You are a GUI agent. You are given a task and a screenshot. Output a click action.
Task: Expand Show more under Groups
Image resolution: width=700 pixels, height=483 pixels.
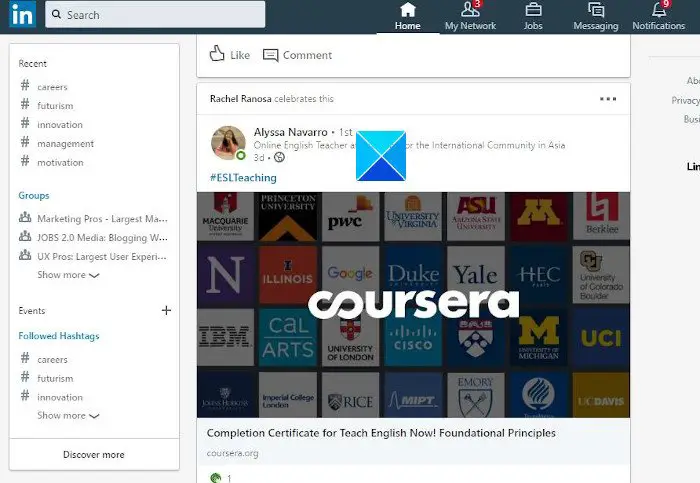[x=68, y=275]
